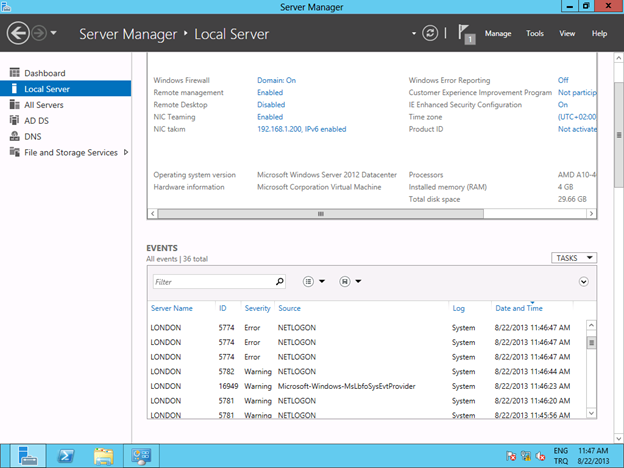Viewport: 624px width, 468px height.
Task: Click the Local Server sidebar icon
Action: pyautogui.click(x=14, y=88)
